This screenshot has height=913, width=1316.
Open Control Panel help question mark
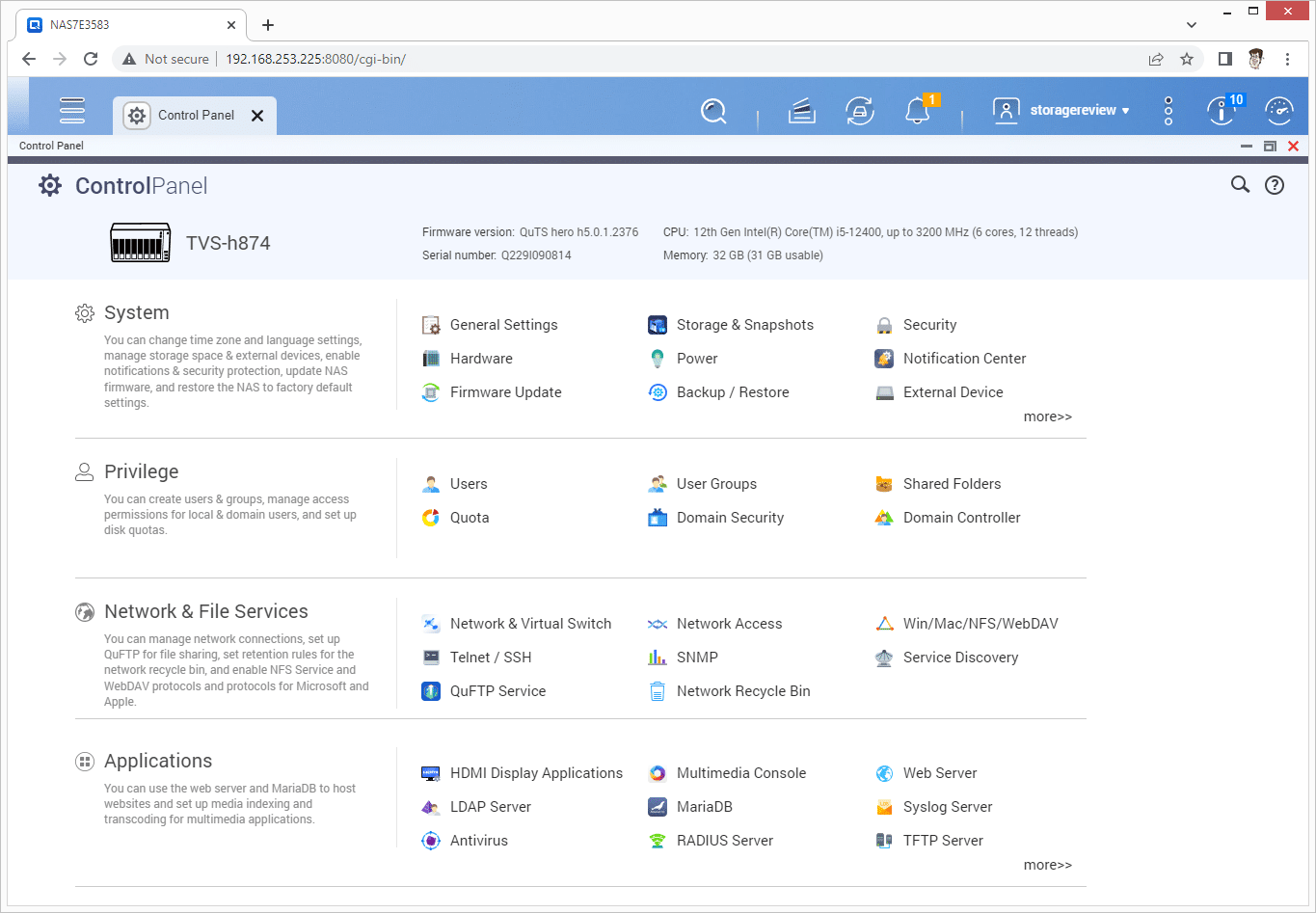point(1275,185)
